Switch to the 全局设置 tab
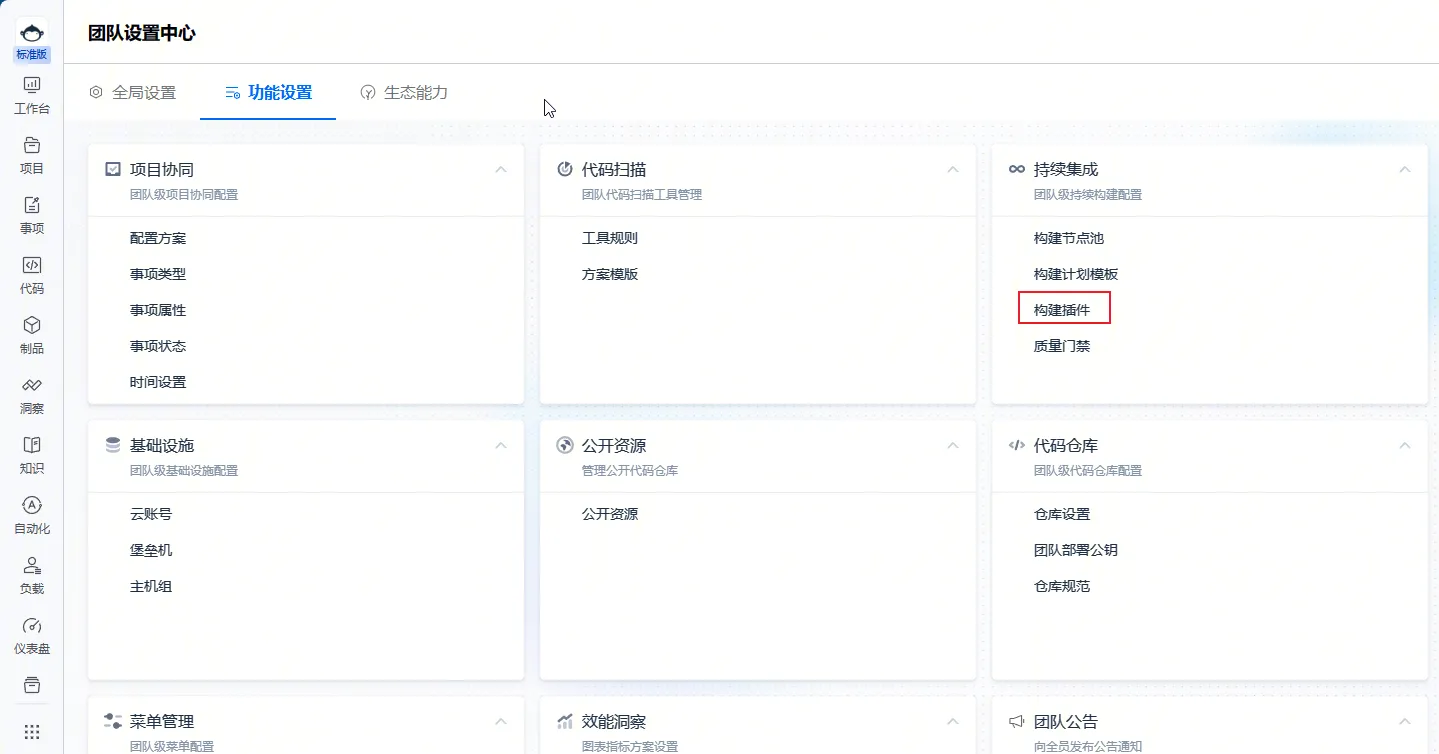Screen dimensions: 1439x754 (133, 93)
